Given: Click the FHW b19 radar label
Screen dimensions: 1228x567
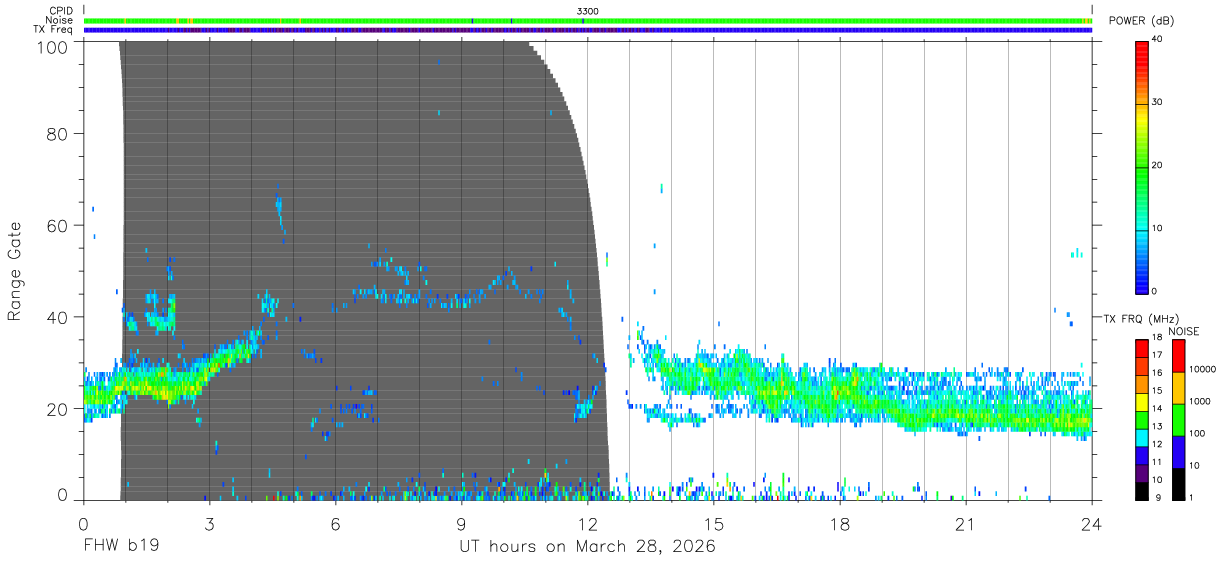Looking at the screenshot, I should tap(121, 548).
